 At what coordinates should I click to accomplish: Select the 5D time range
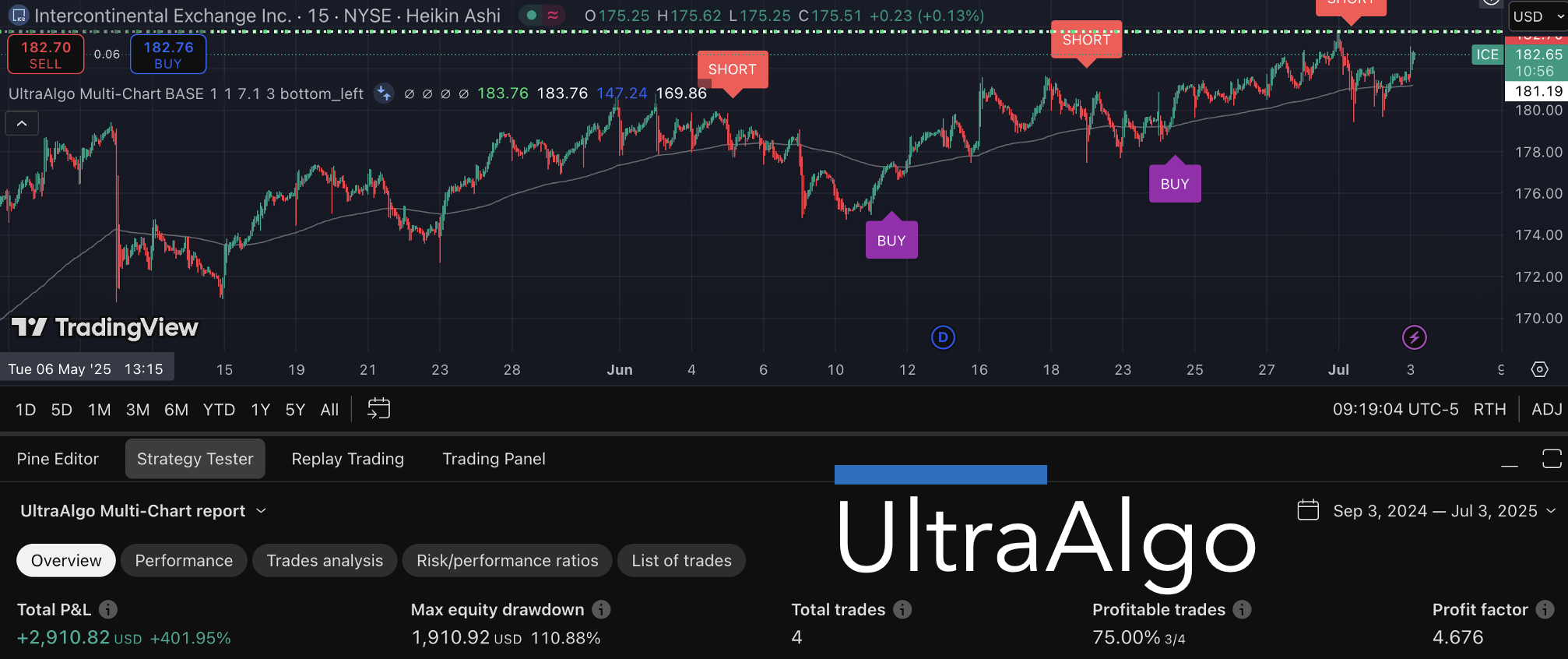(62, 410)
